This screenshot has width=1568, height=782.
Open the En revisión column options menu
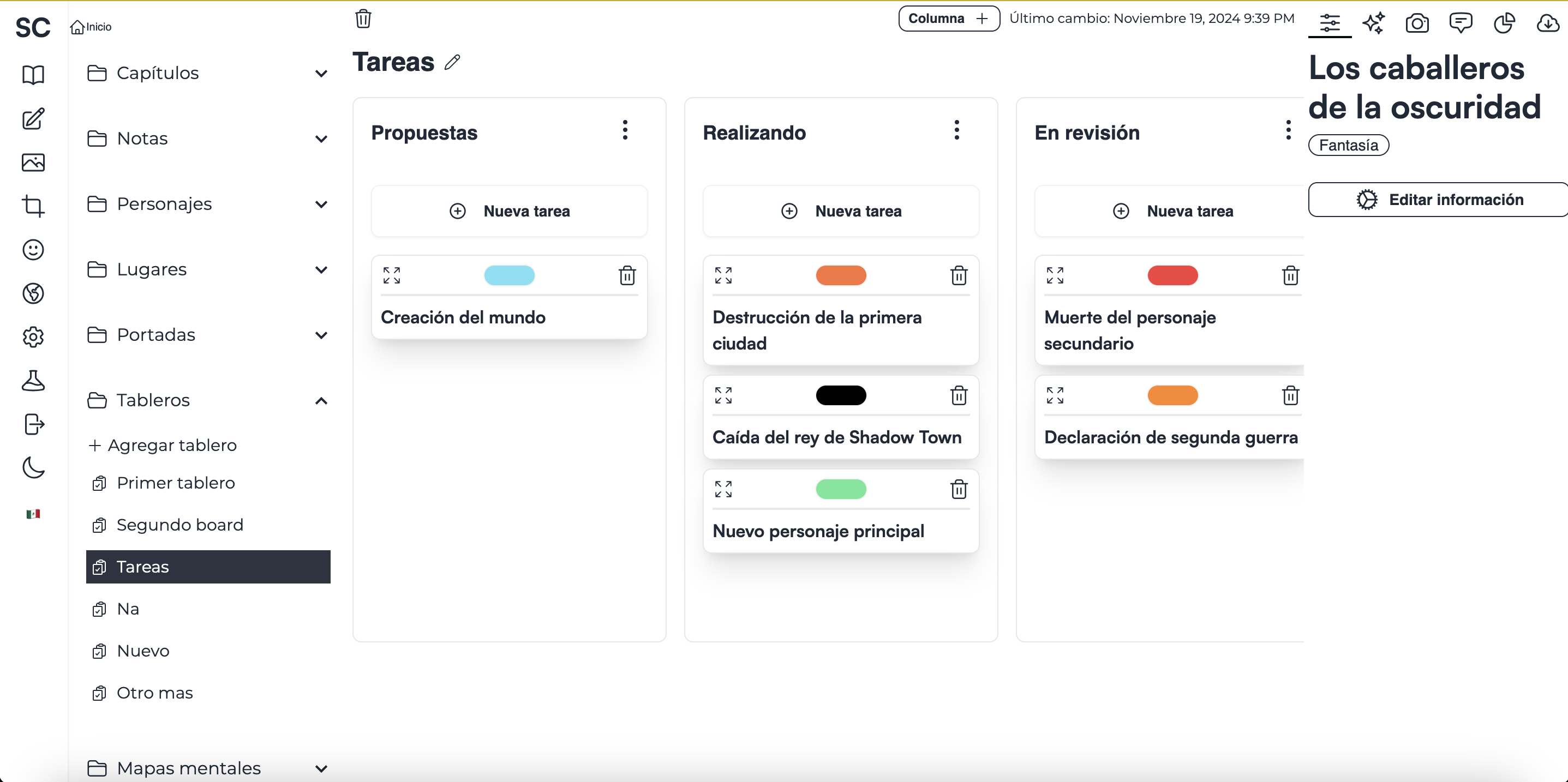click(1289, 130)
